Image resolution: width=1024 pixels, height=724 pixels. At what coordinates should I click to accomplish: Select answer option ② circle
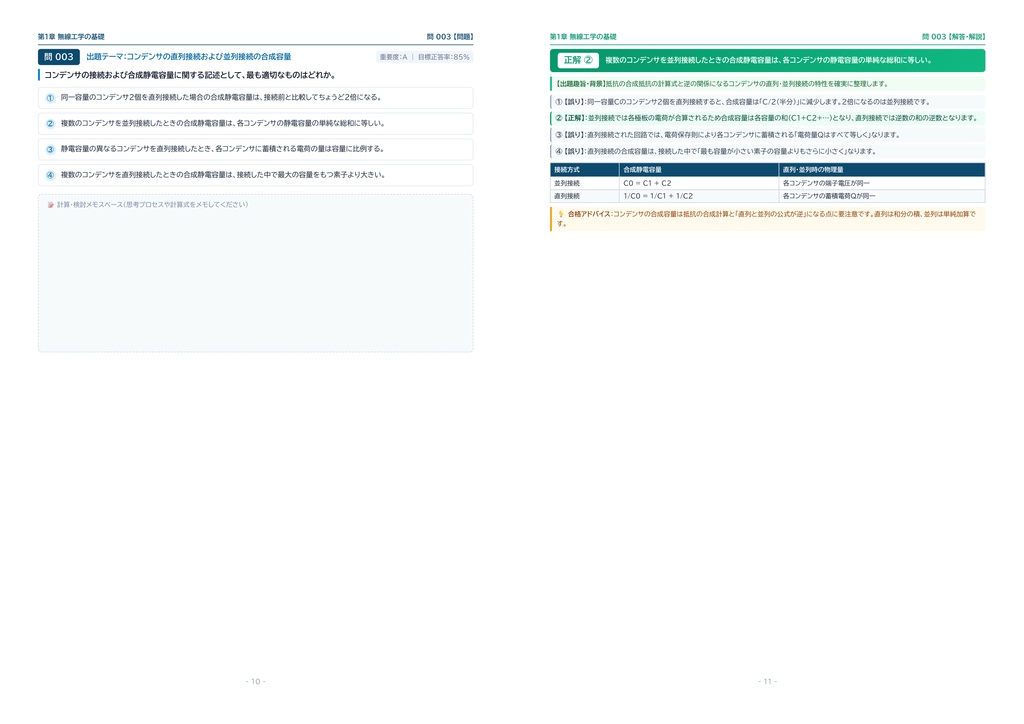pos(50,123)
